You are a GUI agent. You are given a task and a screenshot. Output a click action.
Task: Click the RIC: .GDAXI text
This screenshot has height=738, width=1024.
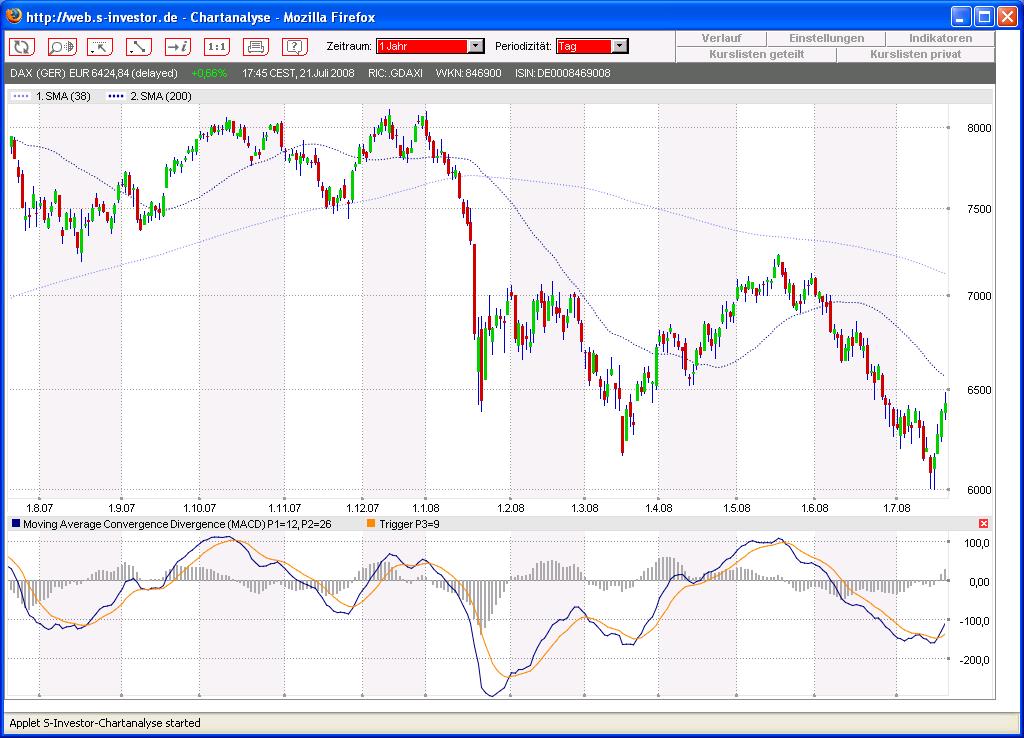point(395,73)
